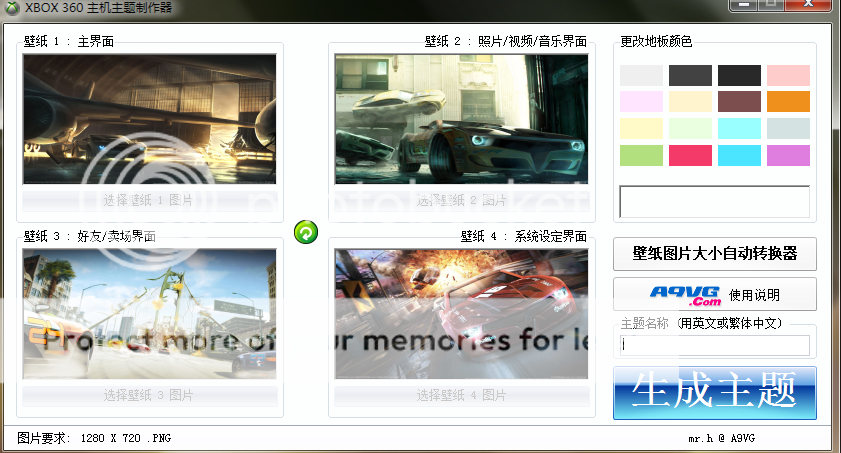Image resolution: width=841 pixels, height=453 pixels.
Task: Choose the hot pink-red floor color swatch
Action: tap(690, 155)
